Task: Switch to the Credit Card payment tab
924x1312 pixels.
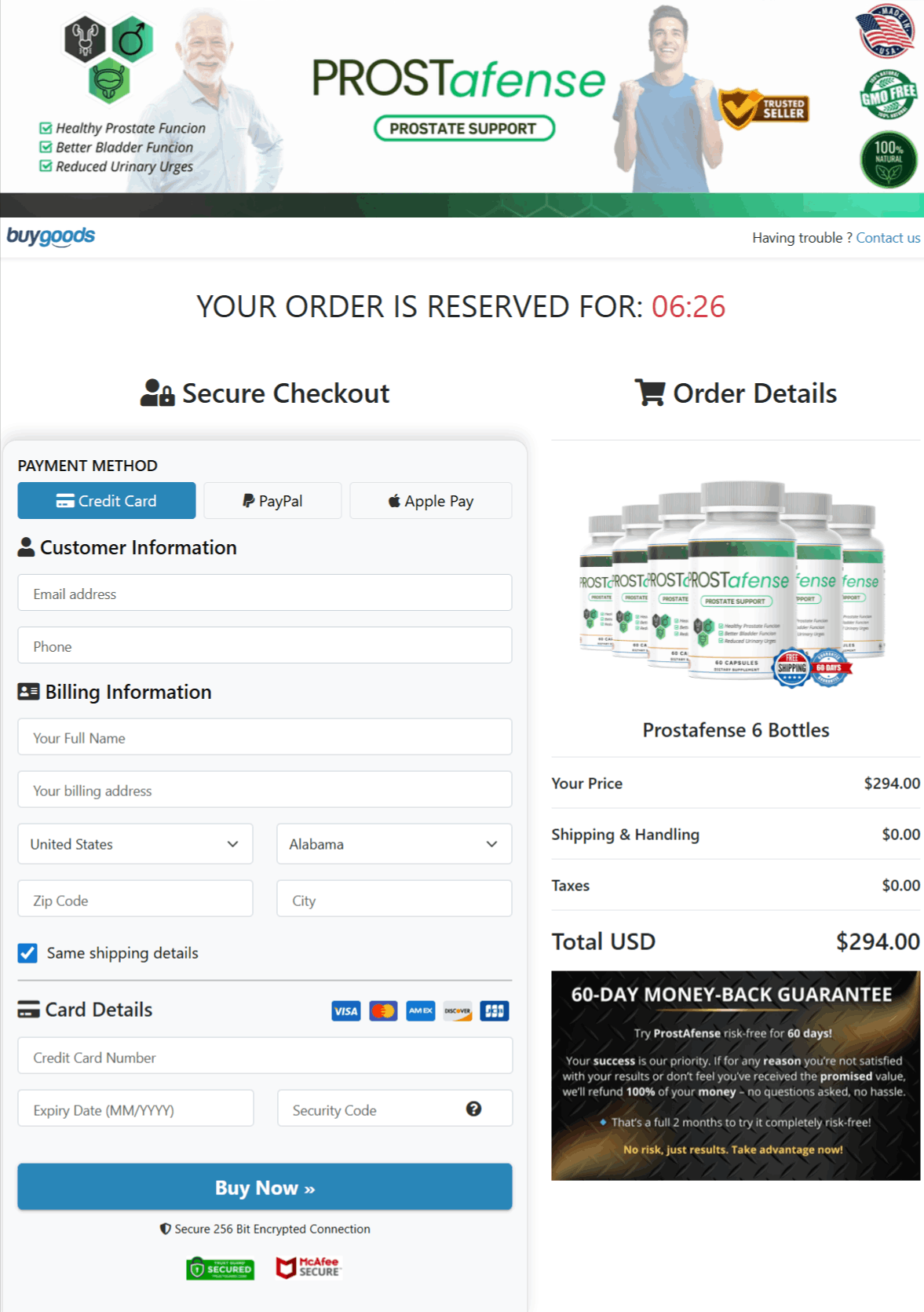Action: click(106, 500)
